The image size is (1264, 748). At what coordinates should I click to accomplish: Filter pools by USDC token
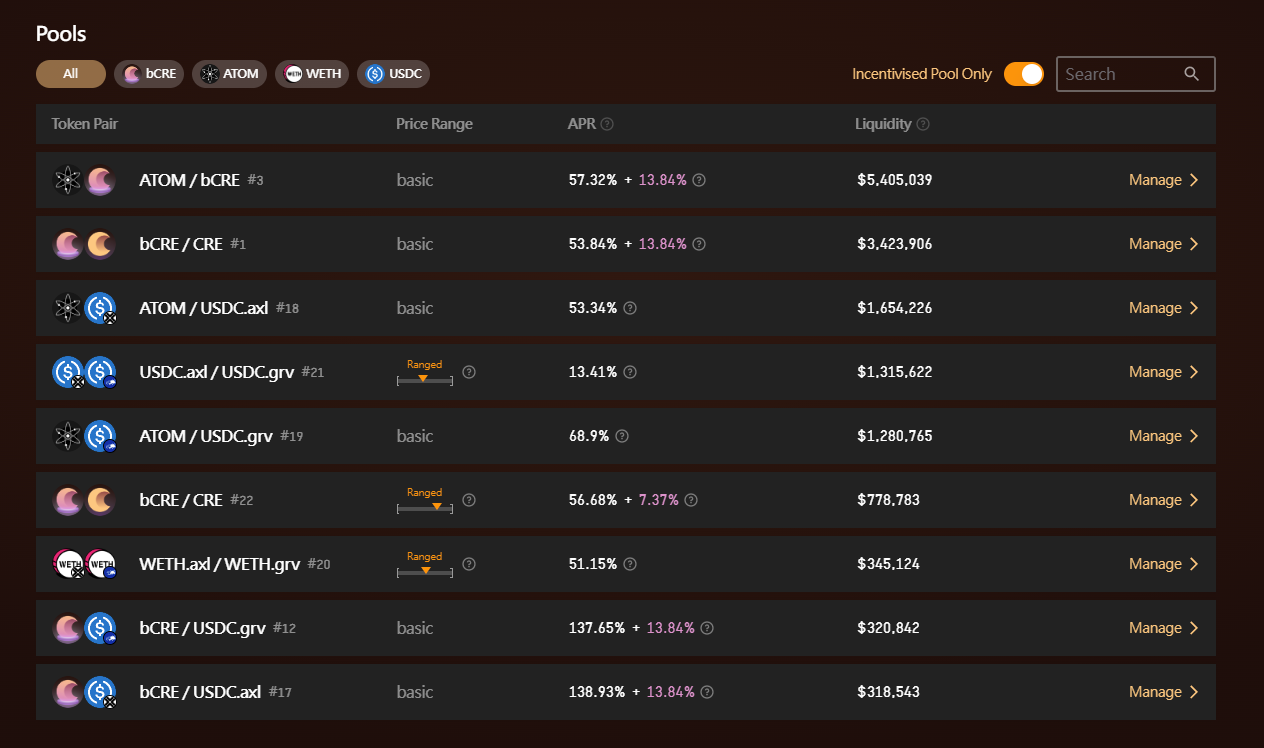(x=393, y=74)
